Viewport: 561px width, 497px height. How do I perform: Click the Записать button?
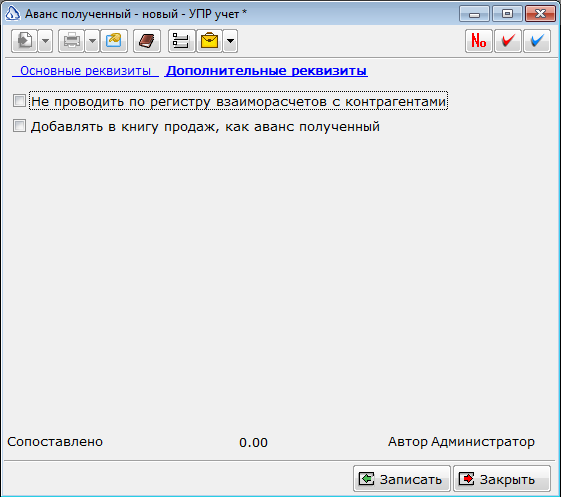pyautogui.click(x=401, y=478)
